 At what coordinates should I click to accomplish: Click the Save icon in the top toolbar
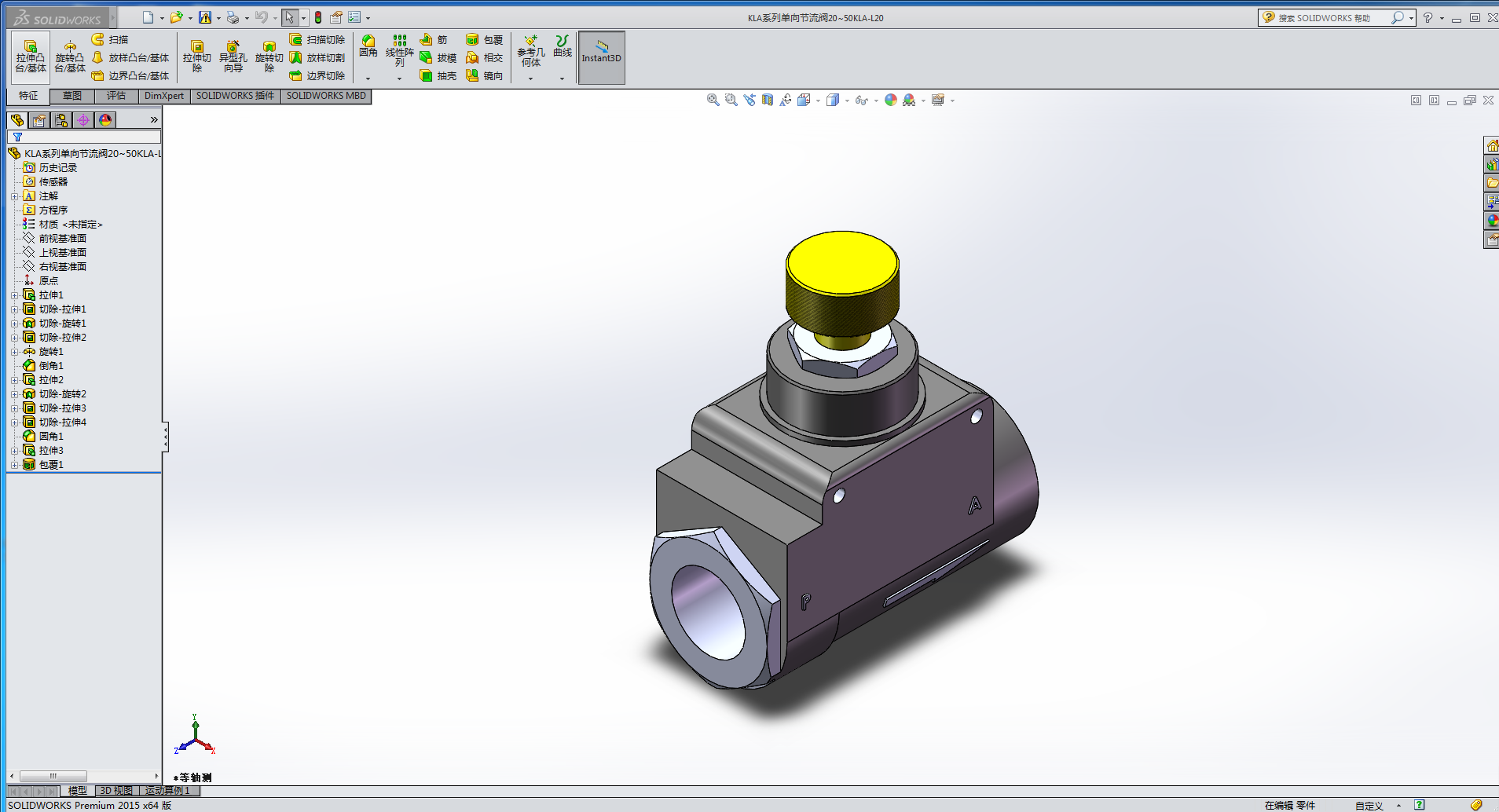click(205, 17)
